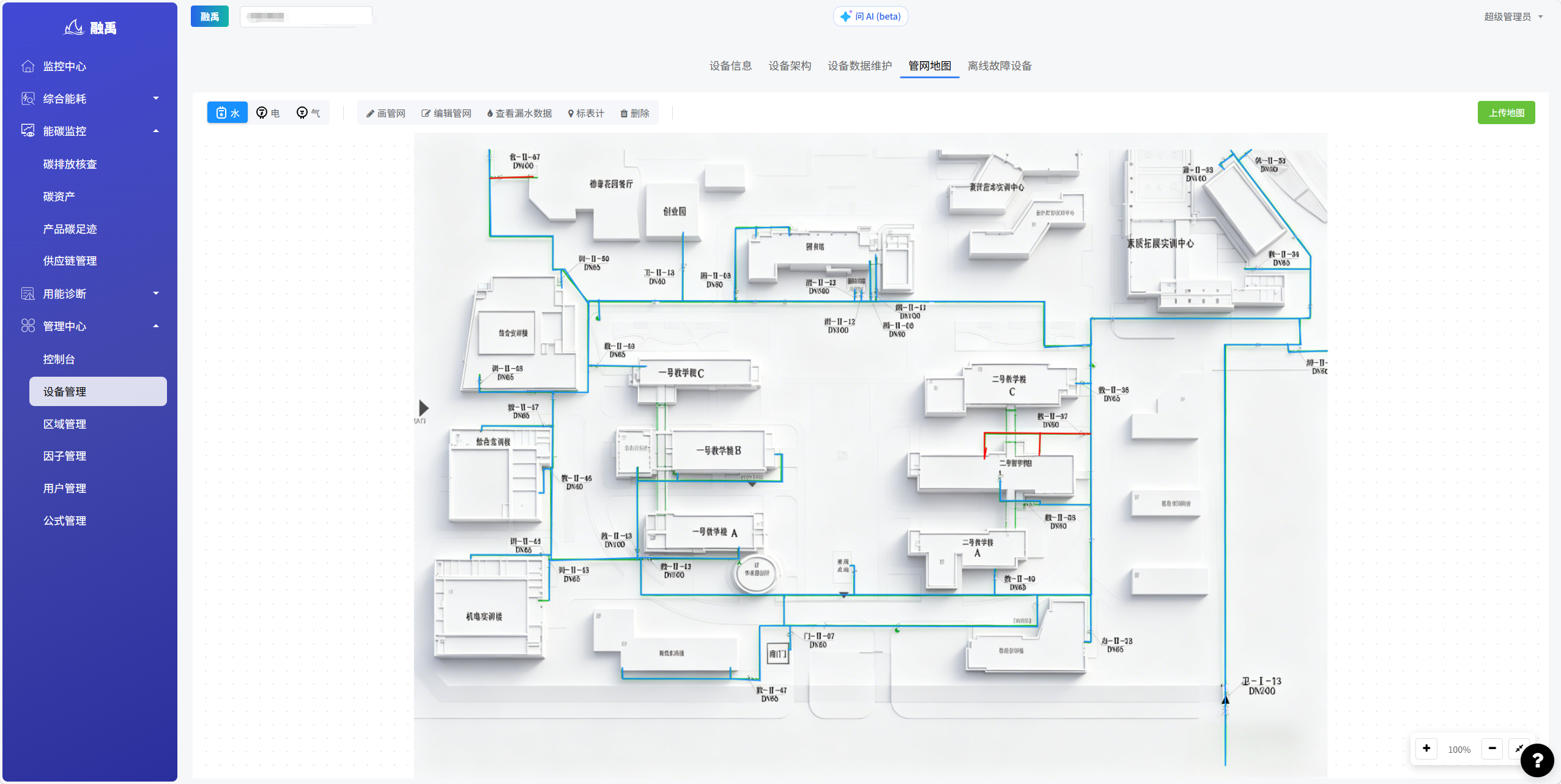Click the map's left-side play arrow

pyautogui.click(x=423, y=407)
